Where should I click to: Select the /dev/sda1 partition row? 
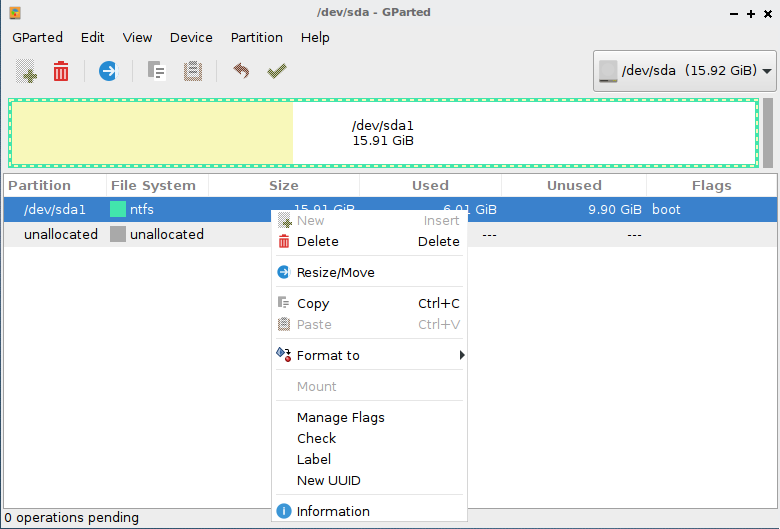(390, 209)
